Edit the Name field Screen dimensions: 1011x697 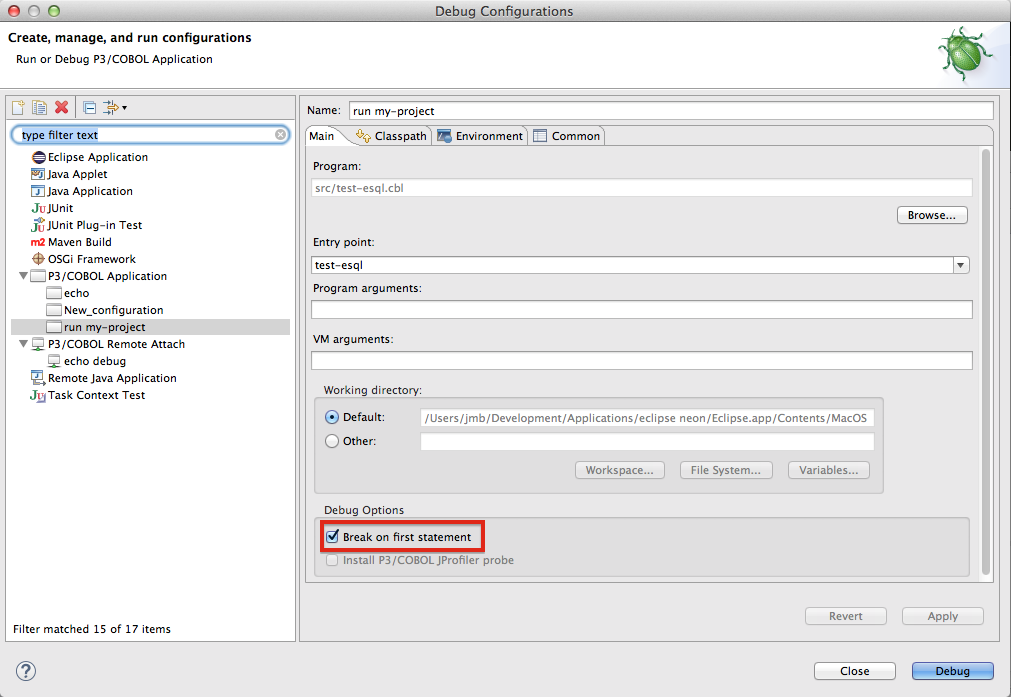(671, 110)
